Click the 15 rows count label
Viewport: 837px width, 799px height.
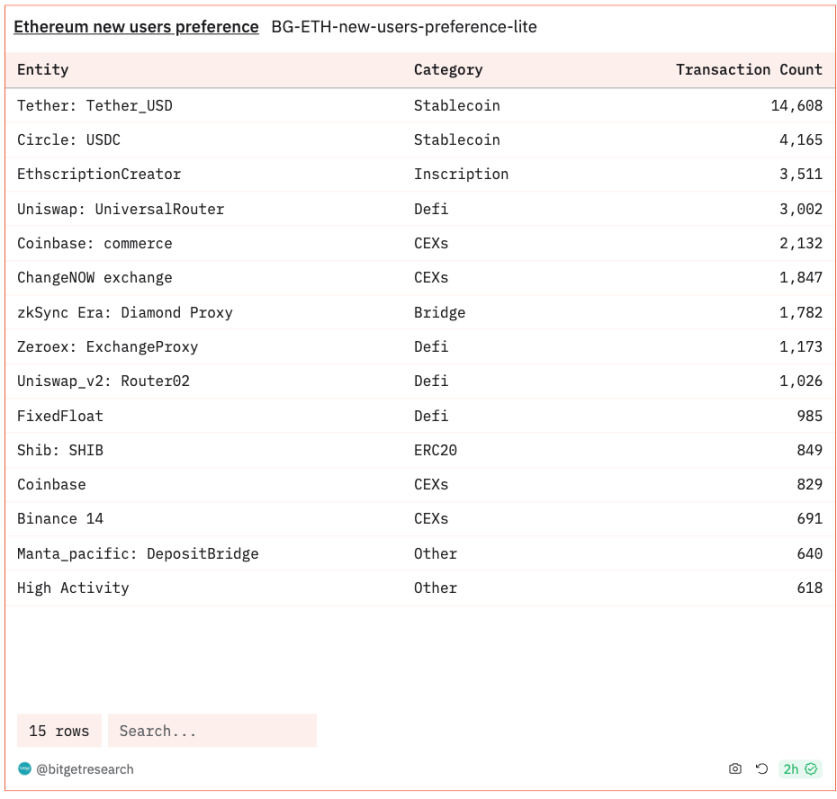click(59, 731)
